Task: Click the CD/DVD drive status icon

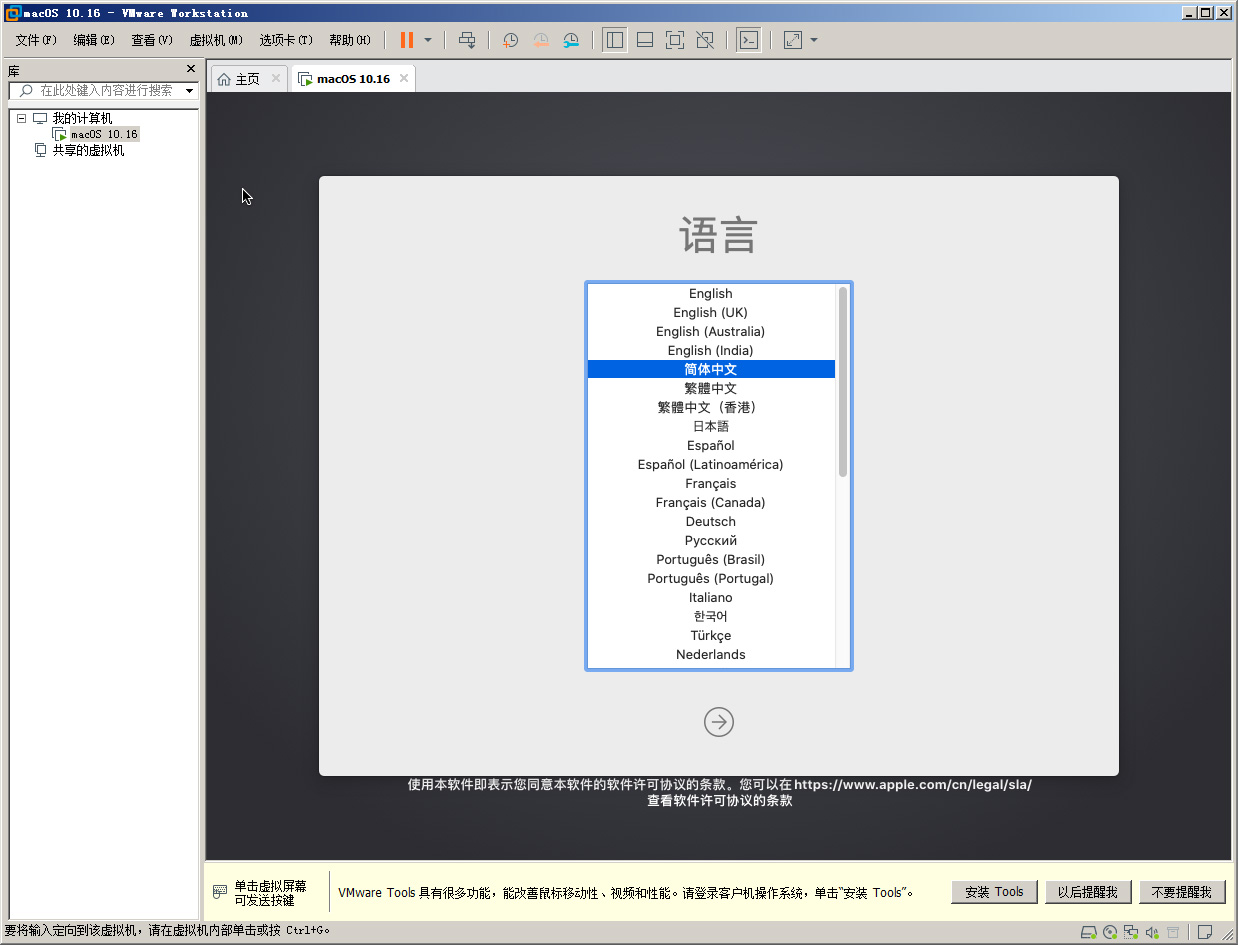Action: [x=1110, y=932]
